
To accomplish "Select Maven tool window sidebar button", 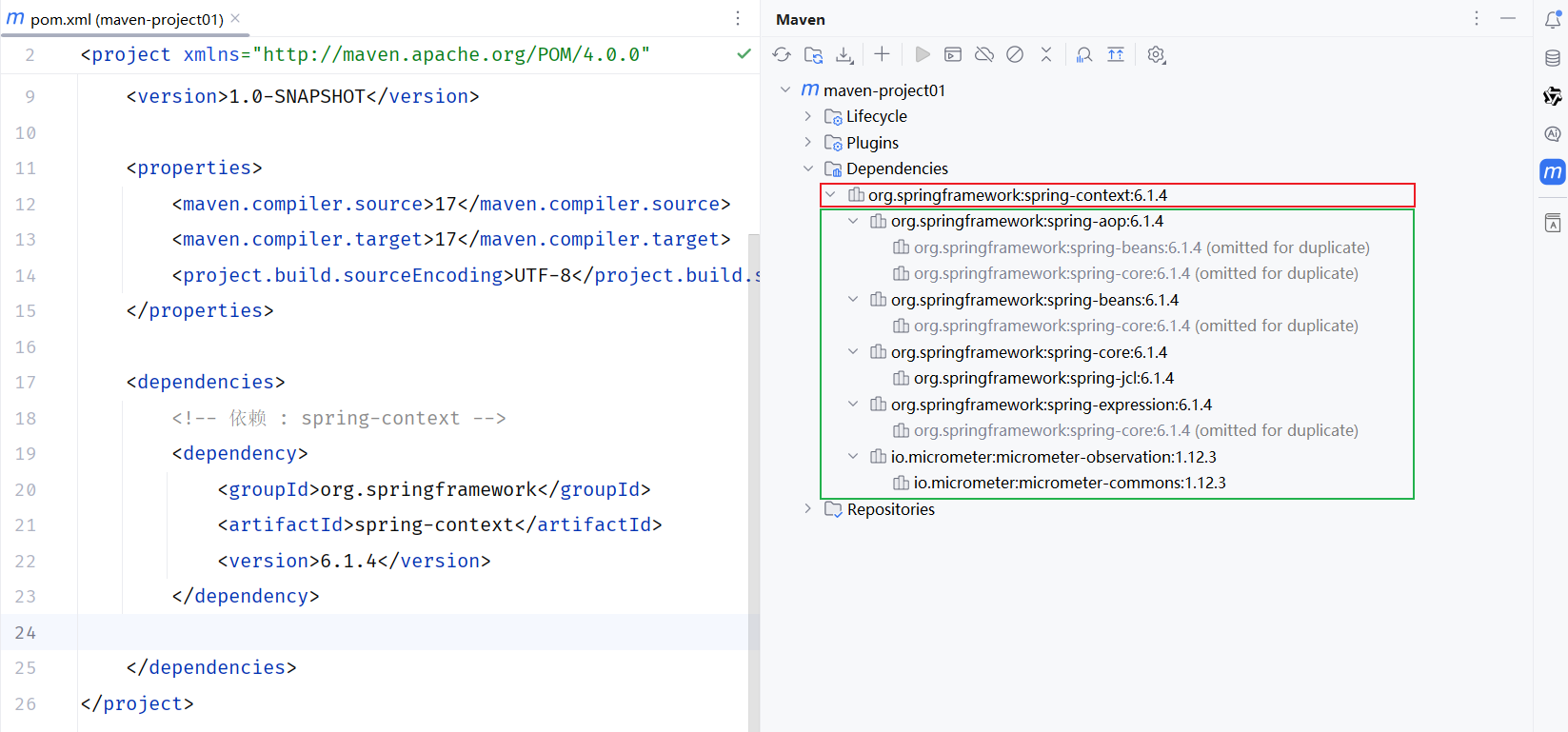I will click(x=1553, y=172).
